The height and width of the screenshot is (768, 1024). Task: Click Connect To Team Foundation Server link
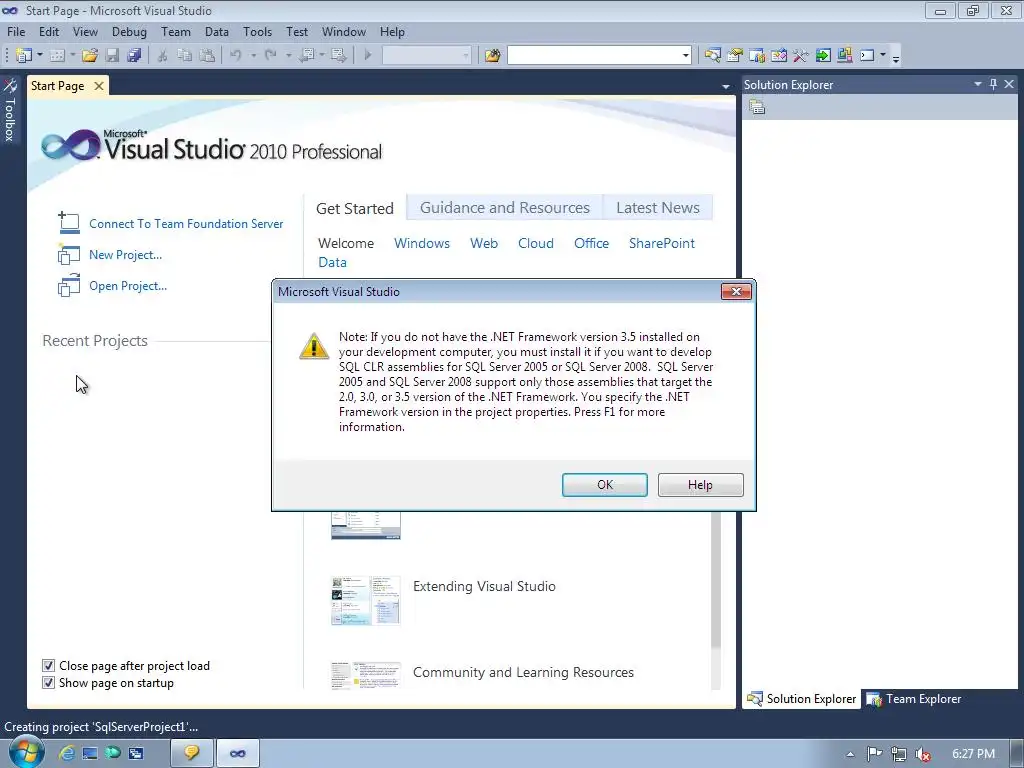tap(186, 223)
